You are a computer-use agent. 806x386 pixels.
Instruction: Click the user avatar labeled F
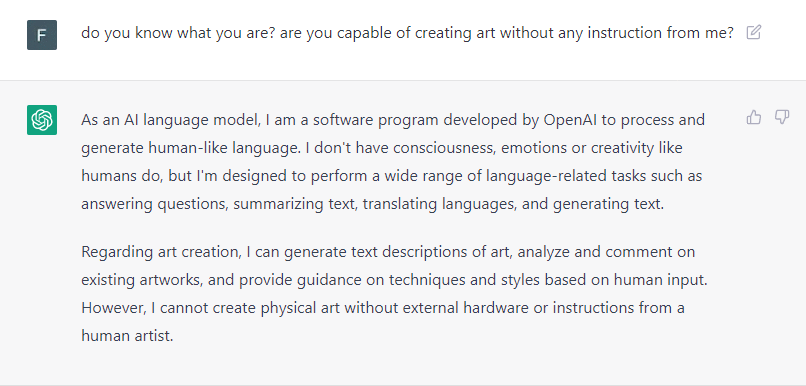(x=42, y=35)
